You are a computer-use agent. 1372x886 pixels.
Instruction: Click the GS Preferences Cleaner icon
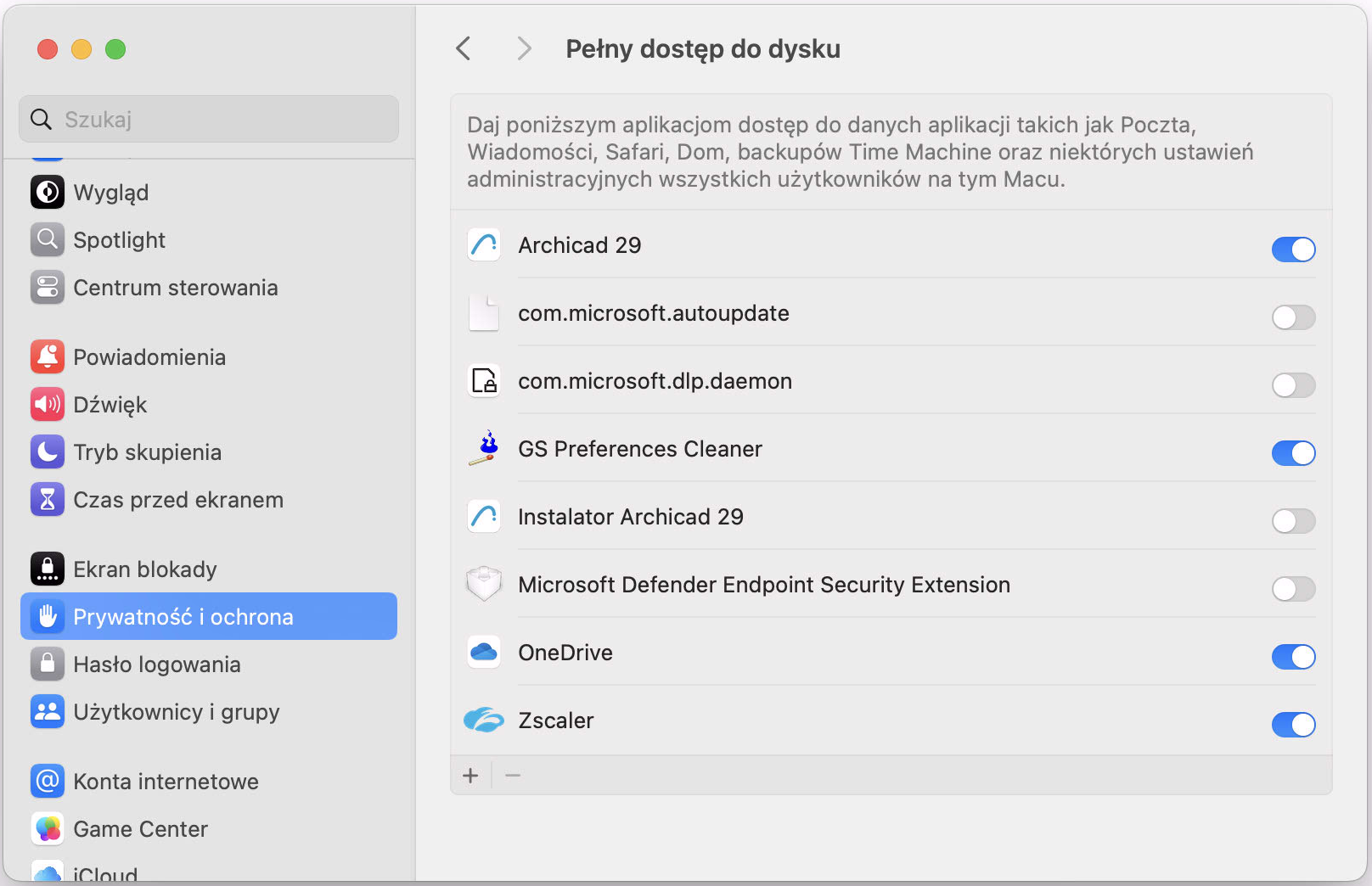tap(483, 448)
